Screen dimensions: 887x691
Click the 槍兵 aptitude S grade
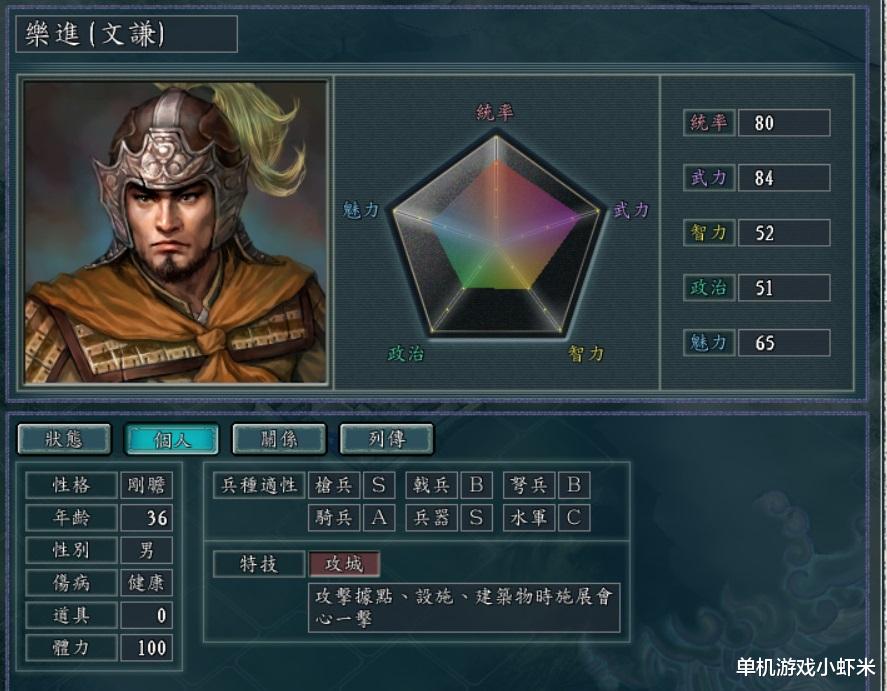click(x=378, y=485)
